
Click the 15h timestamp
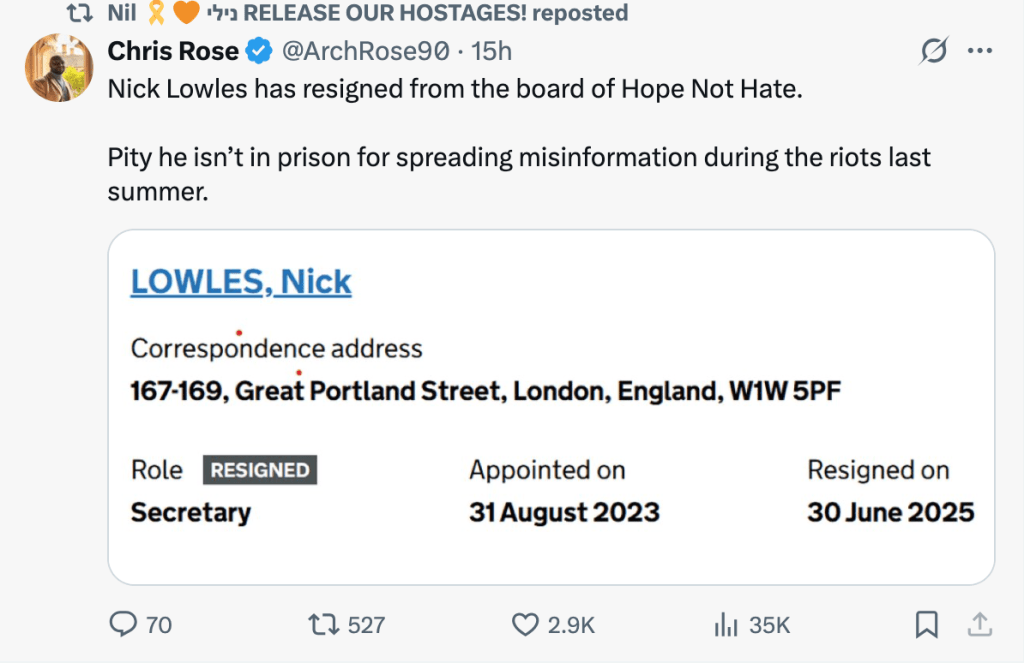492,50
